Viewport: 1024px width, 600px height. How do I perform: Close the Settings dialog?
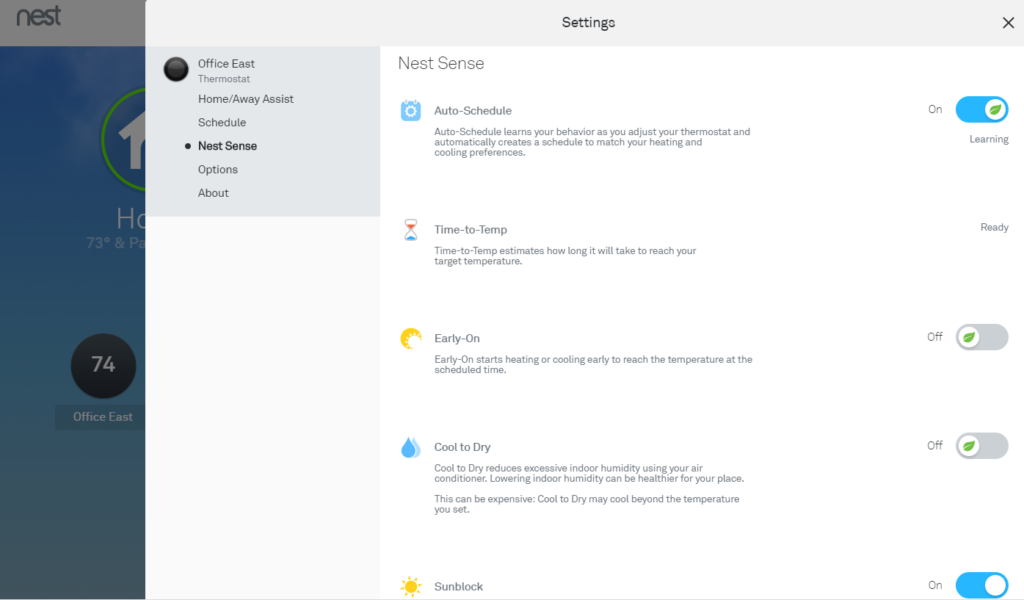pyautogui.click(x=1008, y=23)
